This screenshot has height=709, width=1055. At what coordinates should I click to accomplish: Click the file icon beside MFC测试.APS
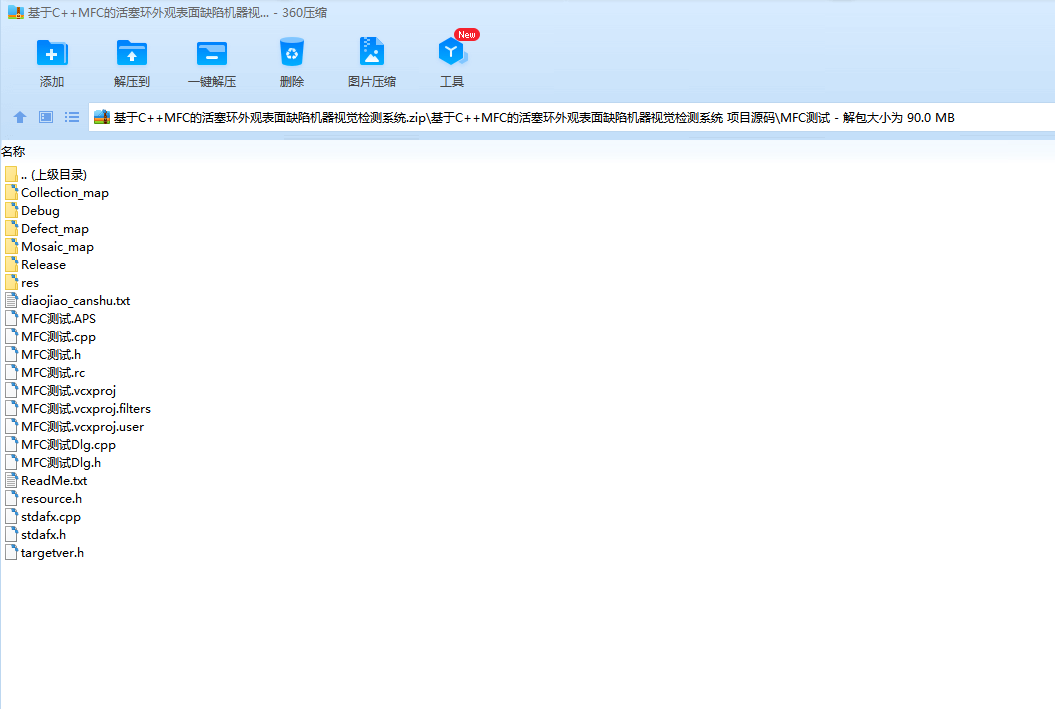[x=11, y=318]
